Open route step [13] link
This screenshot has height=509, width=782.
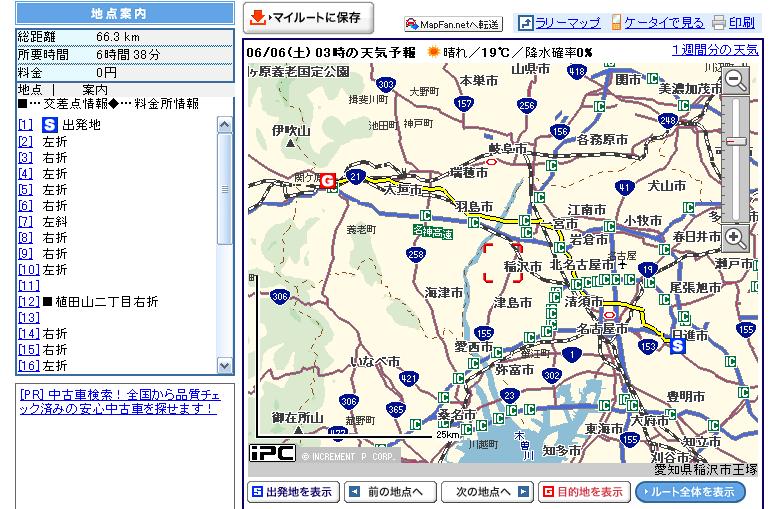point(29,318)
